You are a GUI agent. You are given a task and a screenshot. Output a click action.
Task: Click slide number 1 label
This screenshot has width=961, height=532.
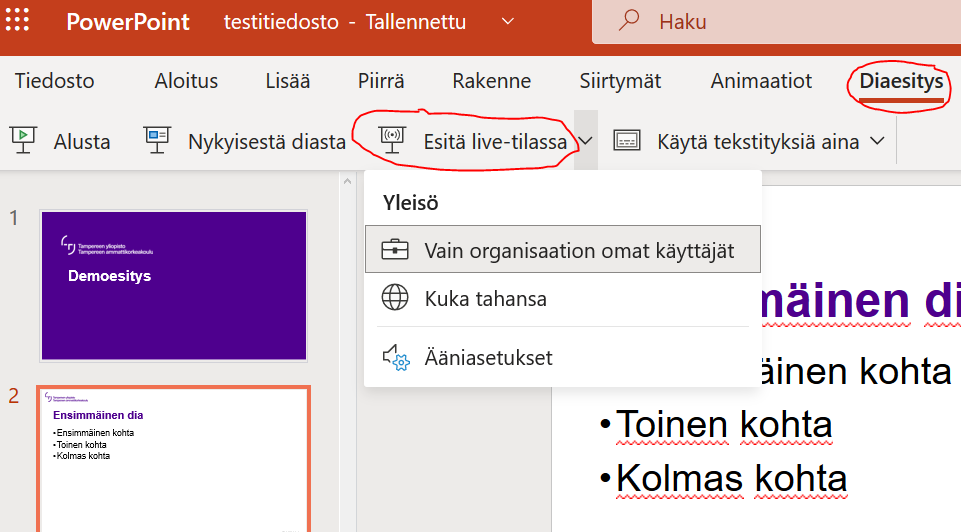pos(13,218)
